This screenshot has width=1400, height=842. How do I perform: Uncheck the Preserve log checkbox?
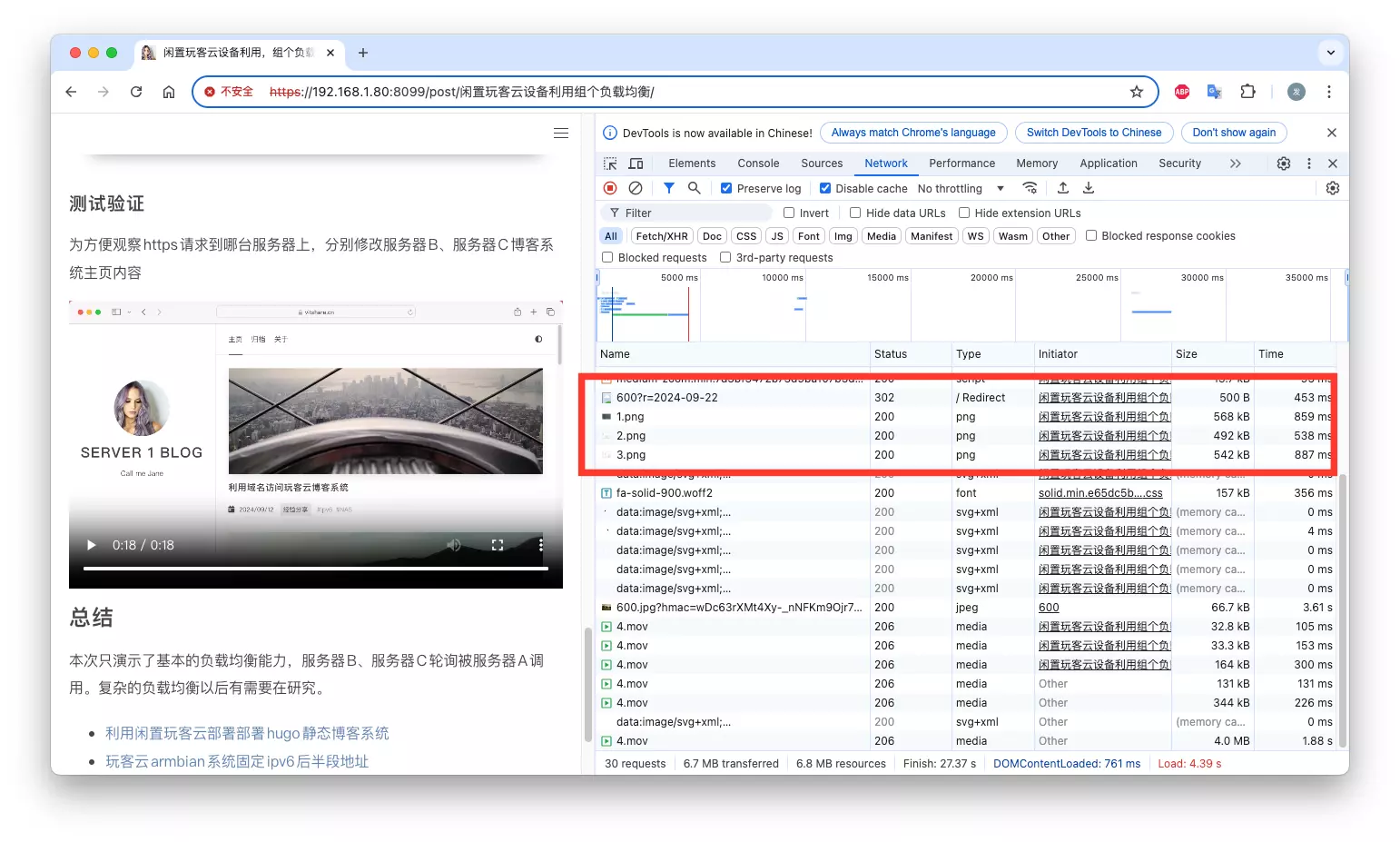tap(726, 188)
